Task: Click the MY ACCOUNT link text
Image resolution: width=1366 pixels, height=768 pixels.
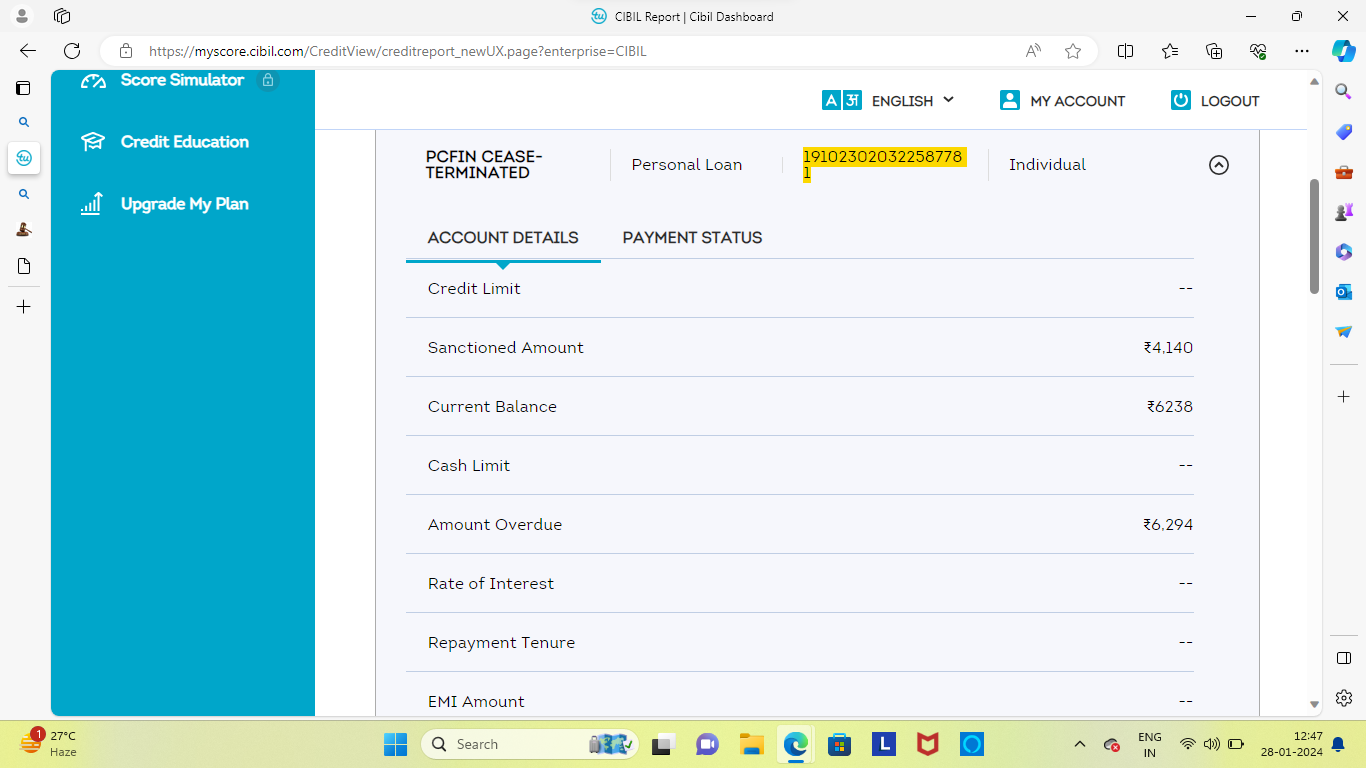Action: pos(1077,101)
